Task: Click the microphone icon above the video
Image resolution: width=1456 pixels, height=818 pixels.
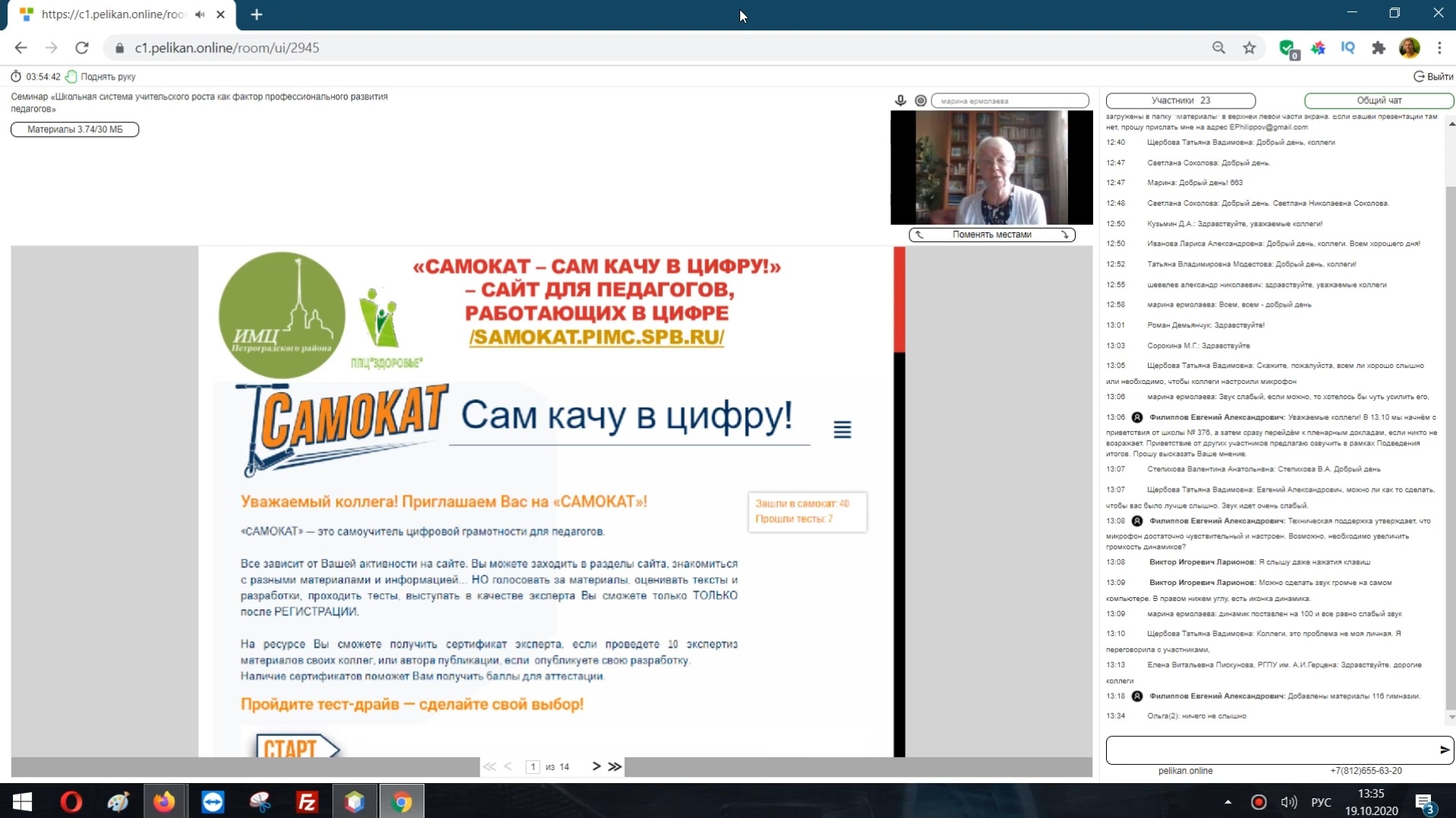Action: (900, 100)
